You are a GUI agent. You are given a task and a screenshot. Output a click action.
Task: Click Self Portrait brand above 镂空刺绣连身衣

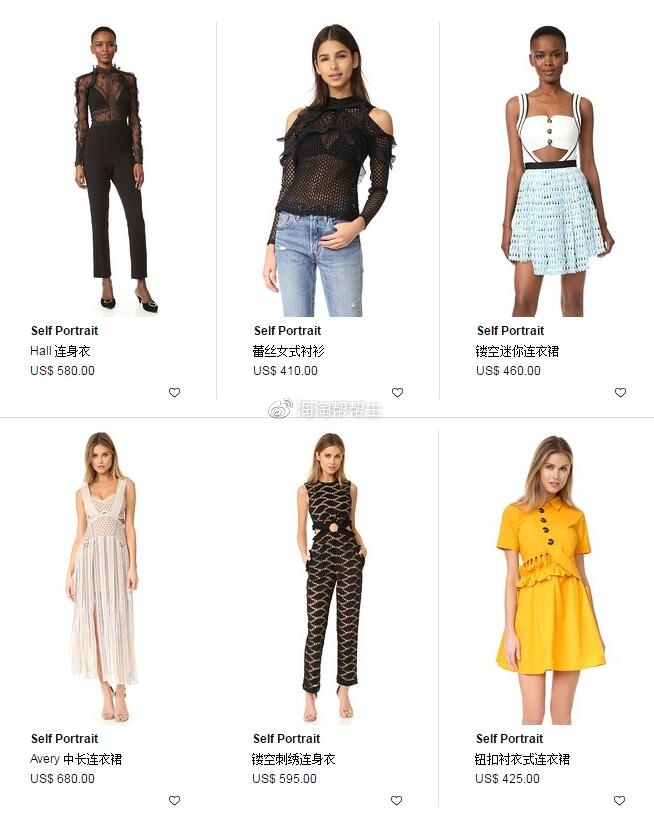tap(286, 739)
